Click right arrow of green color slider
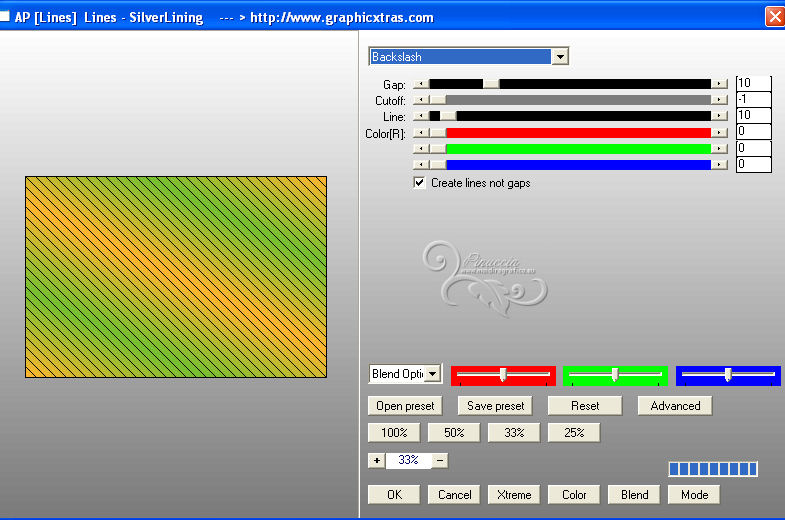The height and width of the screenshot is (520, 785). coord(719,148)
